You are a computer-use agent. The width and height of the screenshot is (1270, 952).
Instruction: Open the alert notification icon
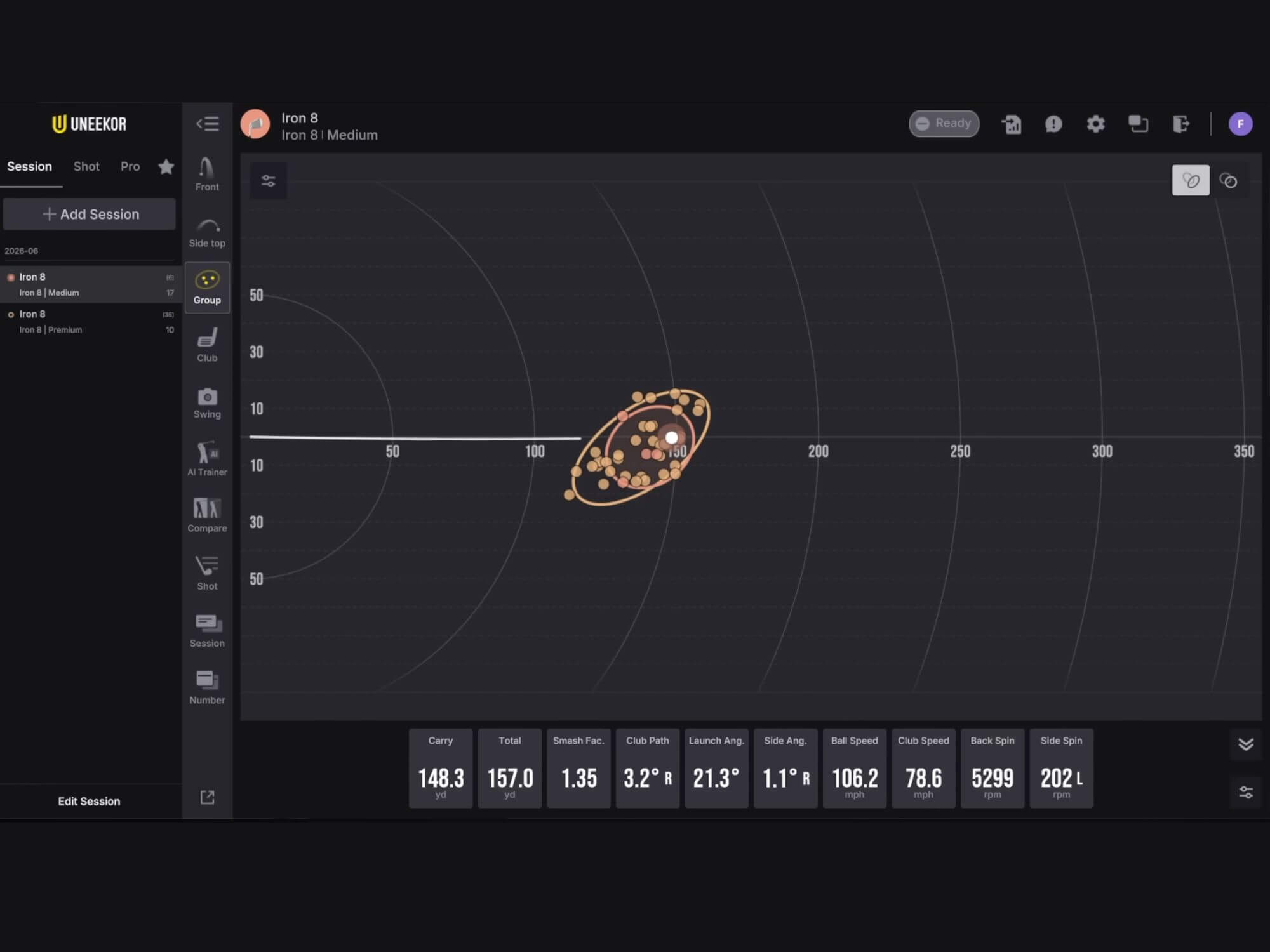click(x=1053, y=124)
